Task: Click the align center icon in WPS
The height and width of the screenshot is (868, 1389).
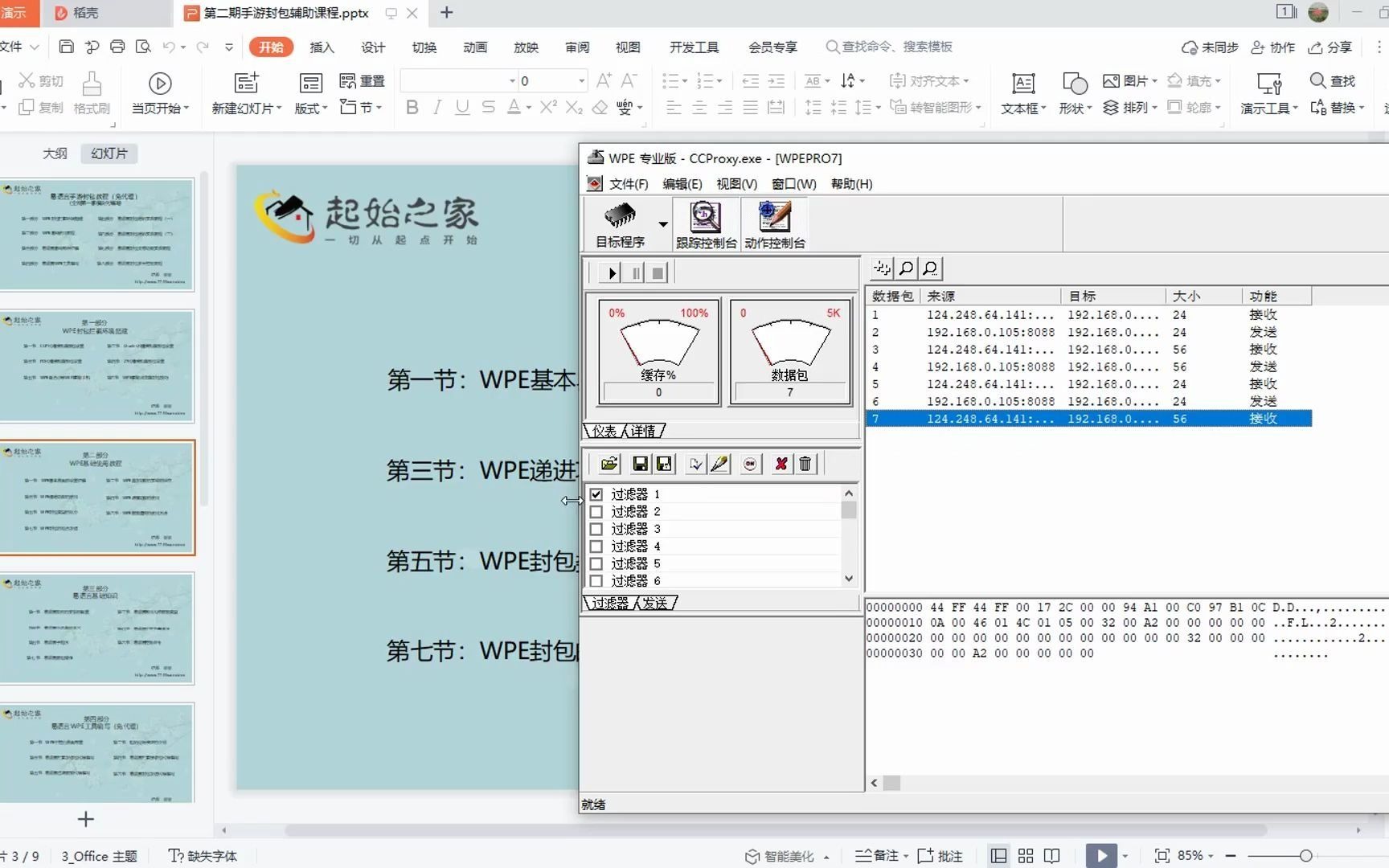Action: pos(699,107)
